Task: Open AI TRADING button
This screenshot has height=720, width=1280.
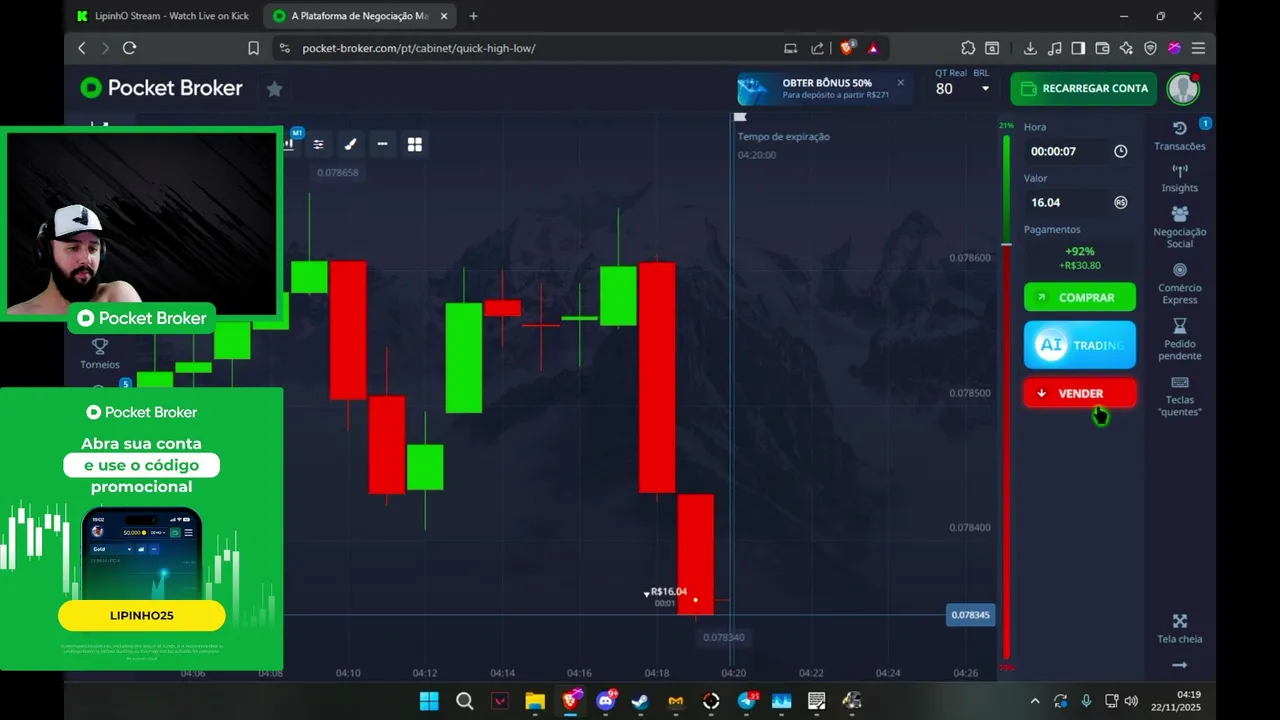Action: point(1080,345)
